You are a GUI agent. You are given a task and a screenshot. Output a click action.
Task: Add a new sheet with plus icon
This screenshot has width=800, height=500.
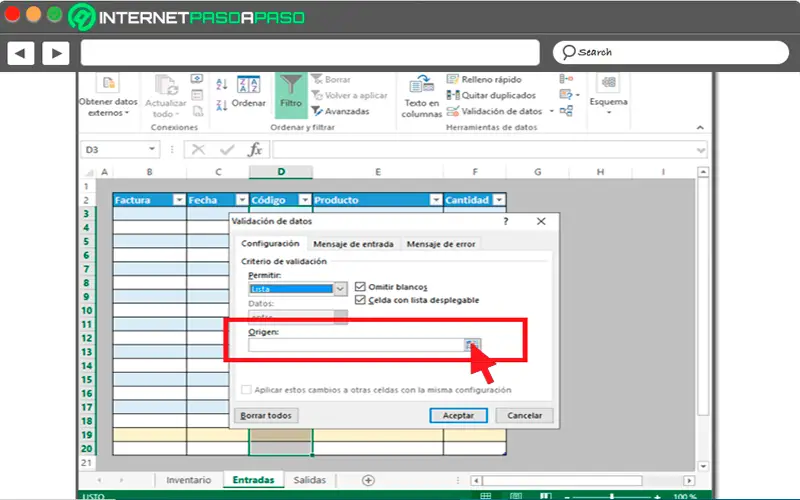[x=368, y=480]
